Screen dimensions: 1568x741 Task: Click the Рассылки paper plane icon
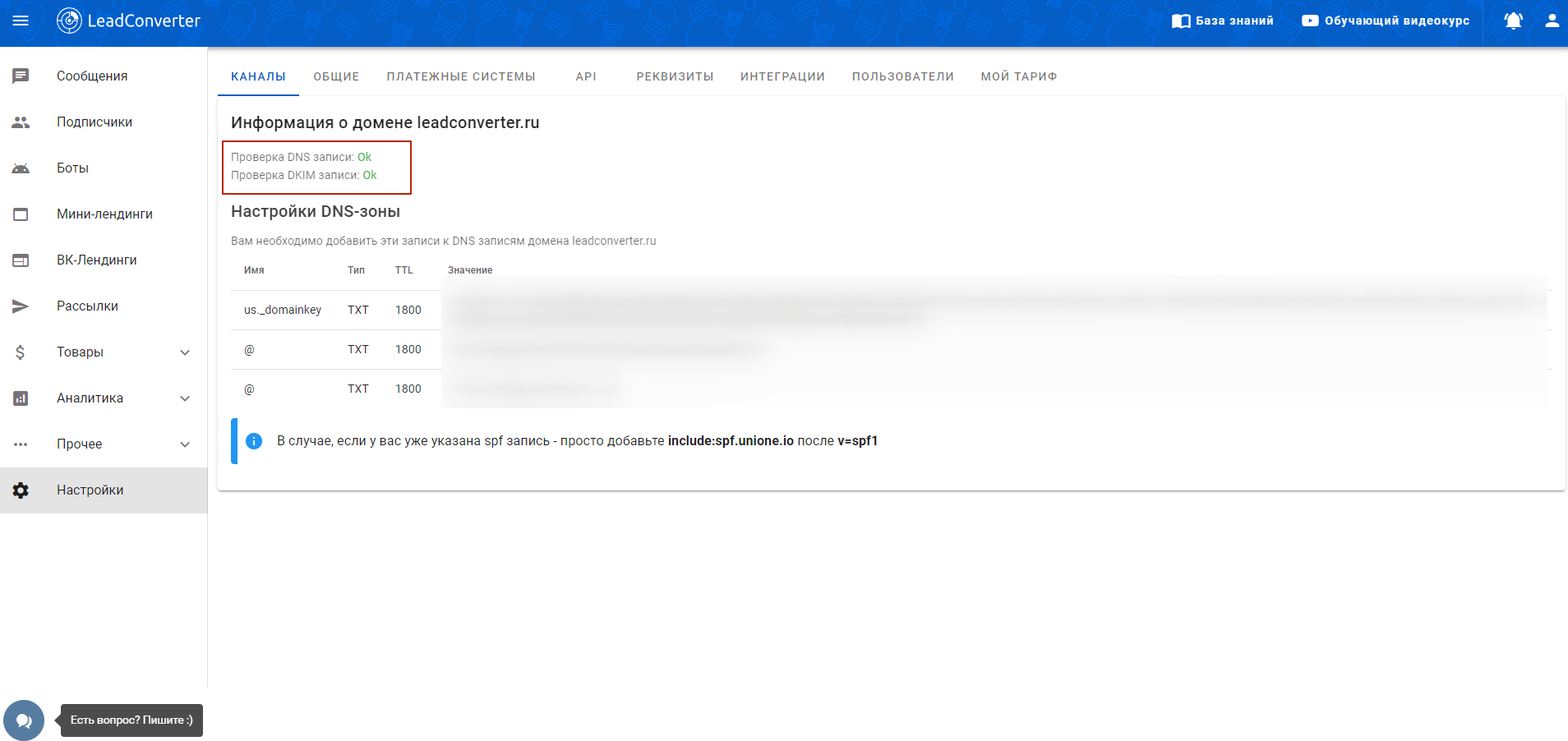pyautogui.click(x=21, y=306)
